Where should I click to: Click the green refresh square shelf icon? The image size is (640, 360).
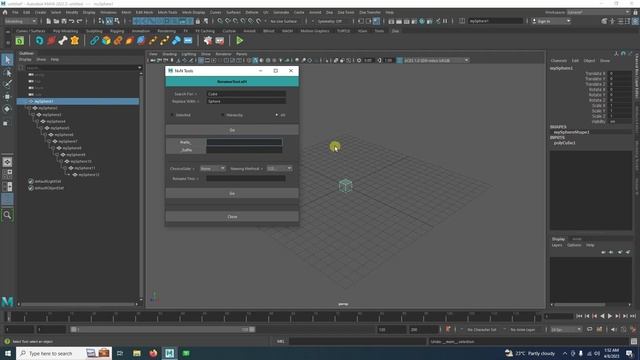coord(20,40)
